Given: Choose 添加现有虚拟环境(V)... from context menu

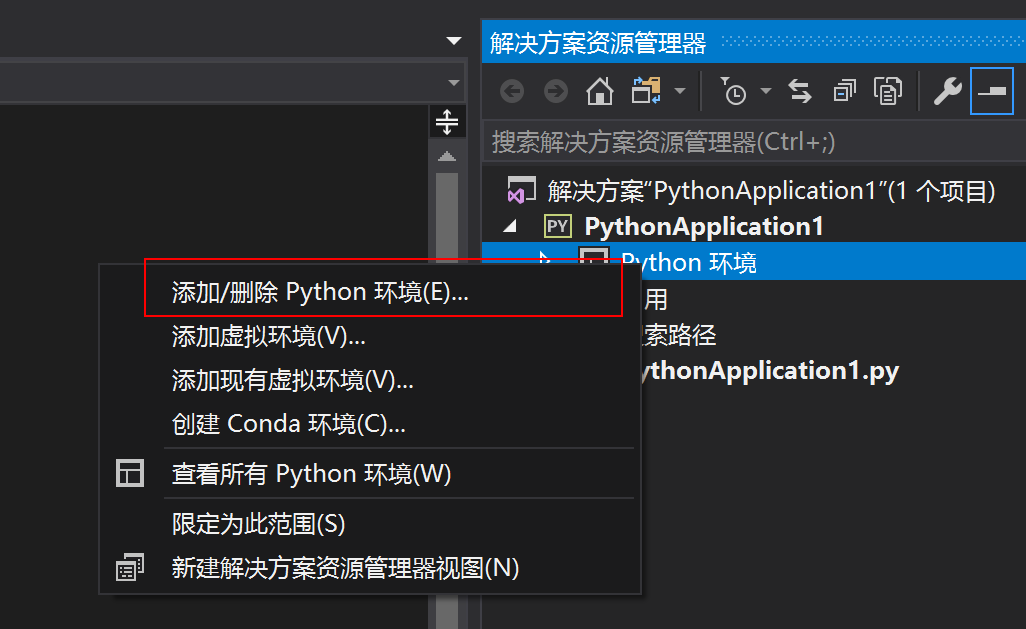Looking at the screenshot, I should click(370, 380).
